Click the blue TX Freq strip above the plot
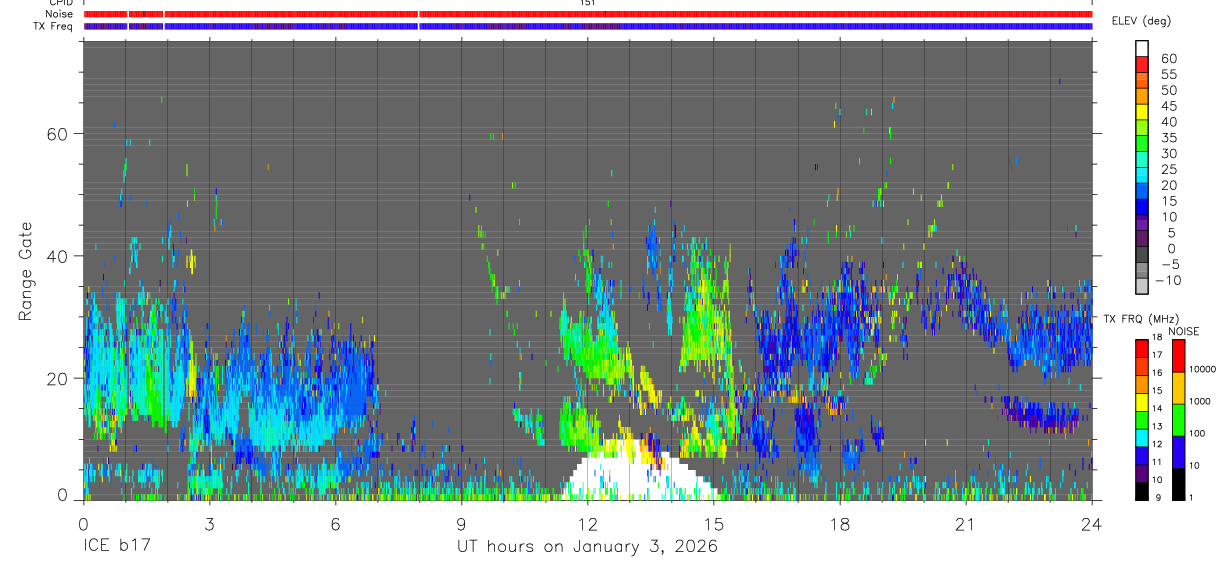The width and height of the screenshot is (1228, 567). click(x=587, y=26)
